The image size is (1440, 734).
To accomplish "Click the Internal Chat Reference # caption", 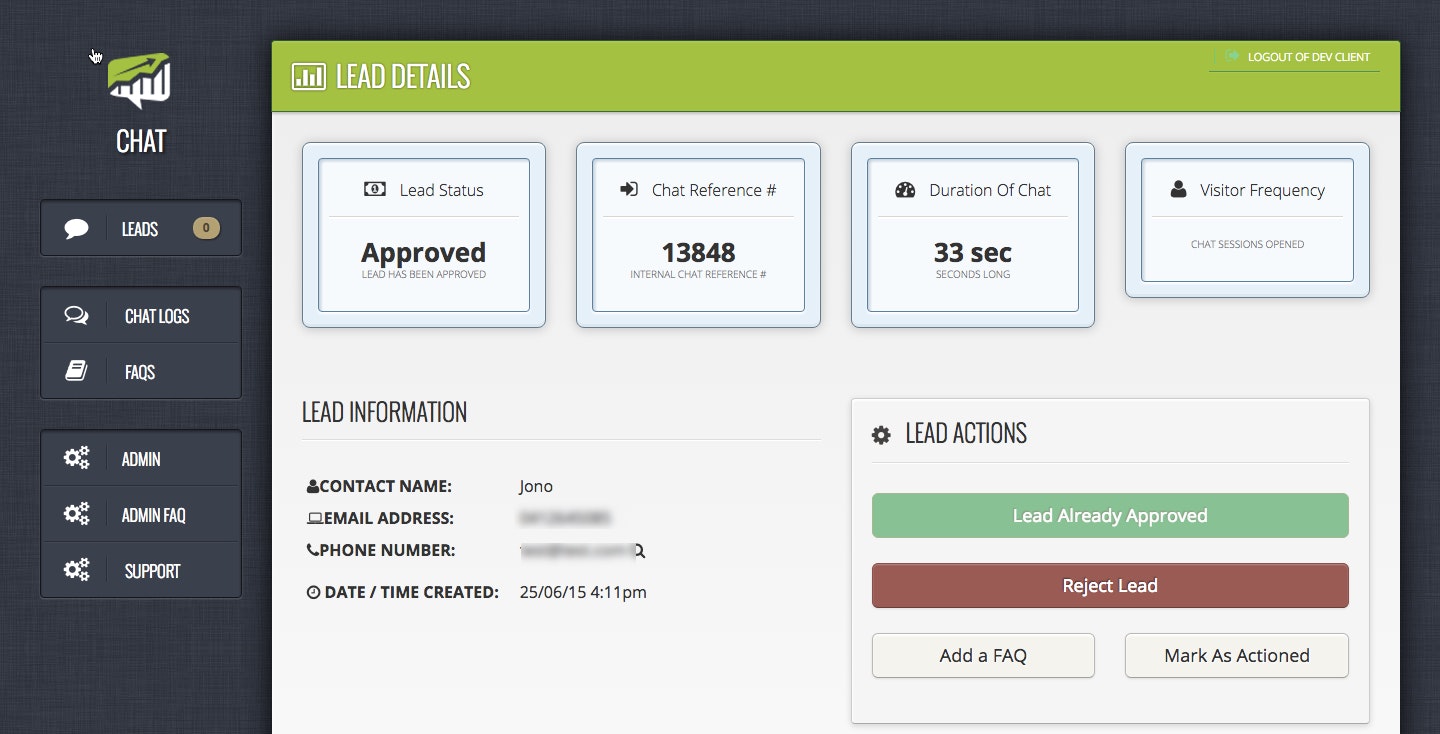I will pos(698,274).
